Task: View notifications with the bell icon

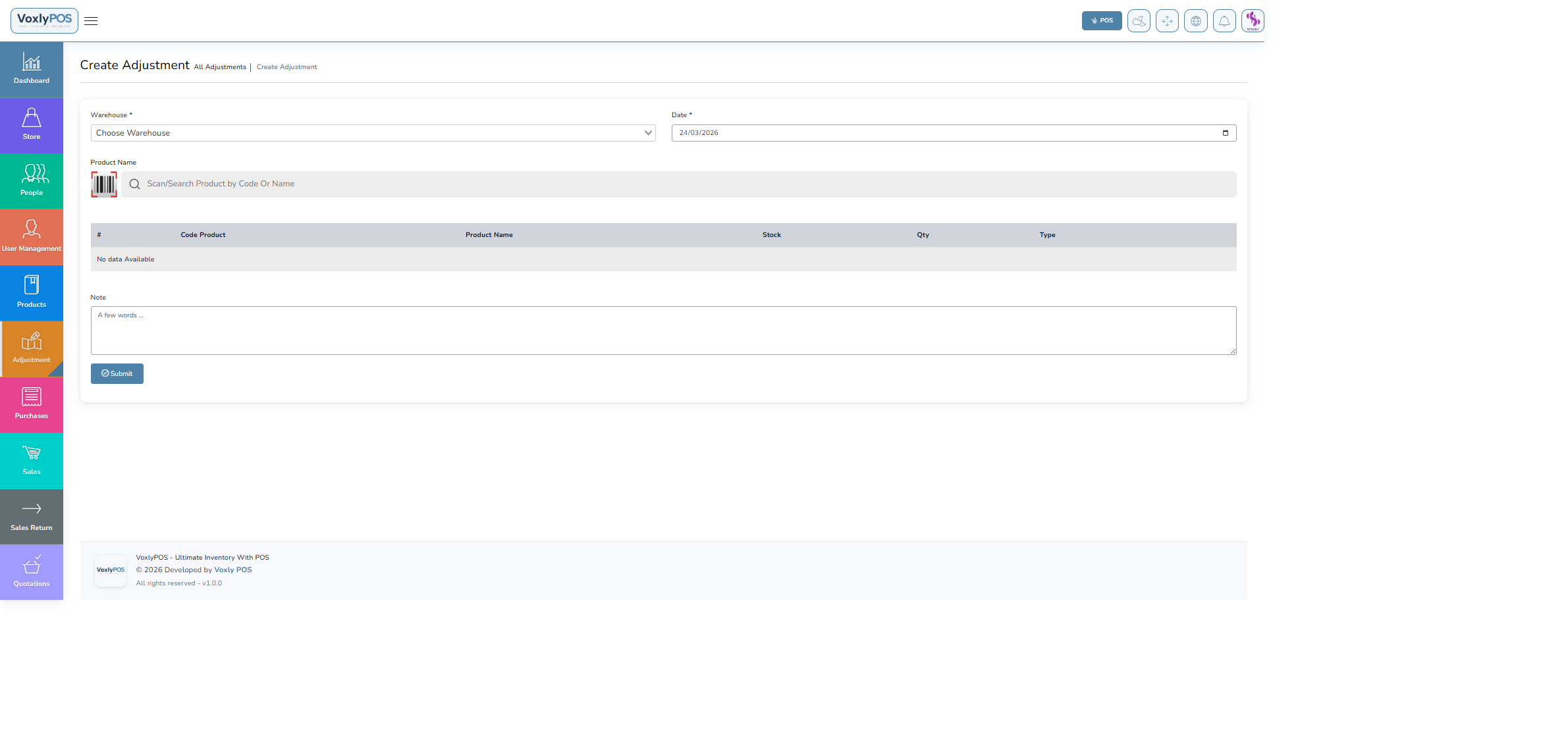Action: [x=1224, y=20]
